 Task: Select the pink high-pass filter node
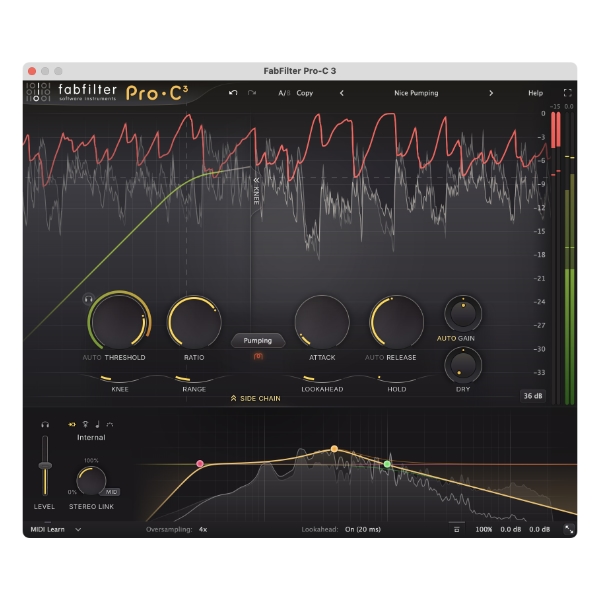(200, 464)
